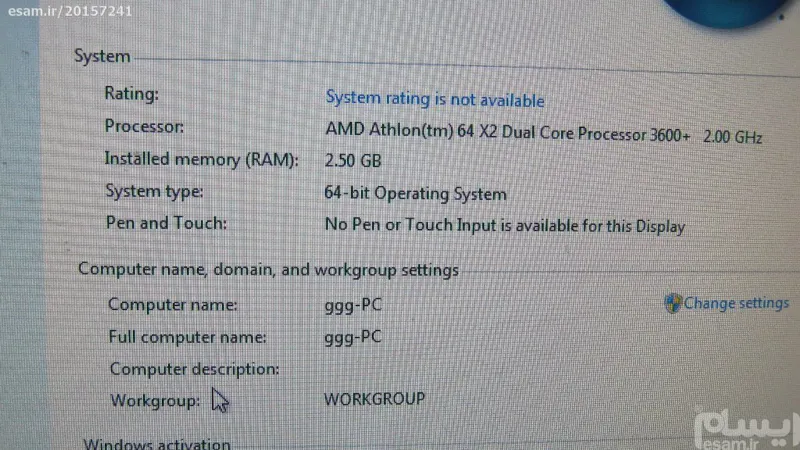Screen dimensions: 800x450
Task: Click the Windows activation heading
Action: (157, 443)
